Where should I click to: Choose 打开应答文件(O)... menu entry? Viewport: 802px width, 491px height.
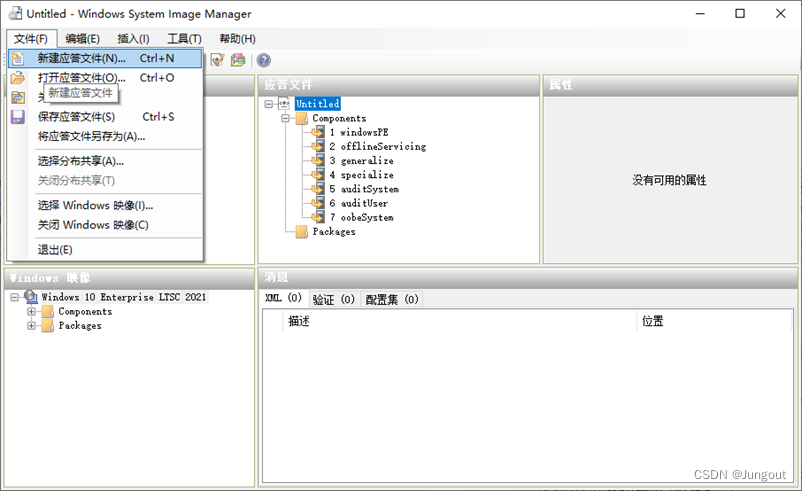pyautogui.click(x=105, y=78)
